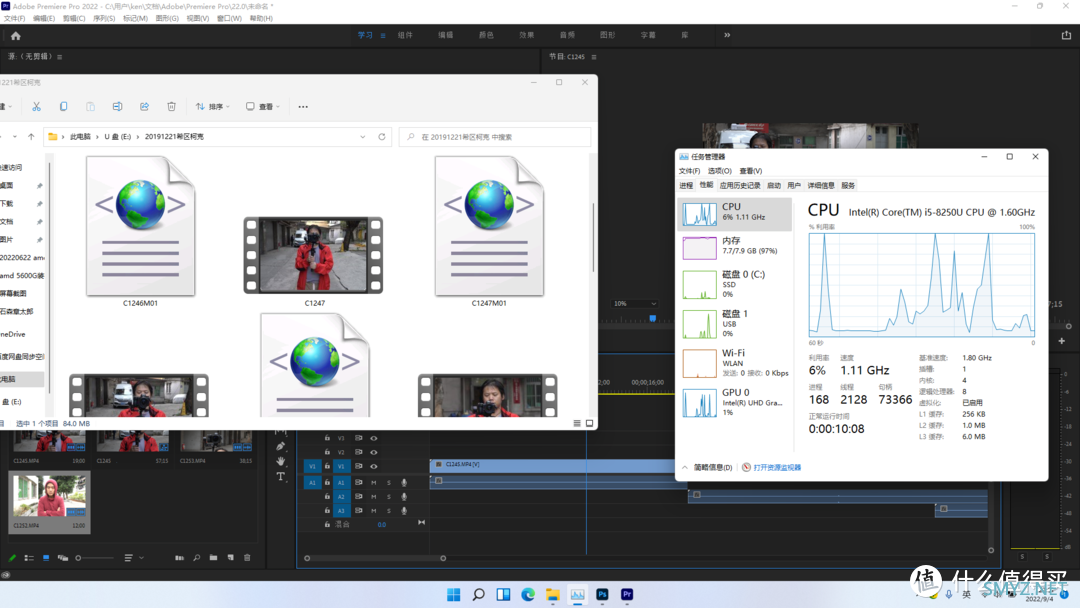The width and height of the screenshot is (1080, 608).
Task: Switch to Task Manager App history tab
Action: pos(740,185)
